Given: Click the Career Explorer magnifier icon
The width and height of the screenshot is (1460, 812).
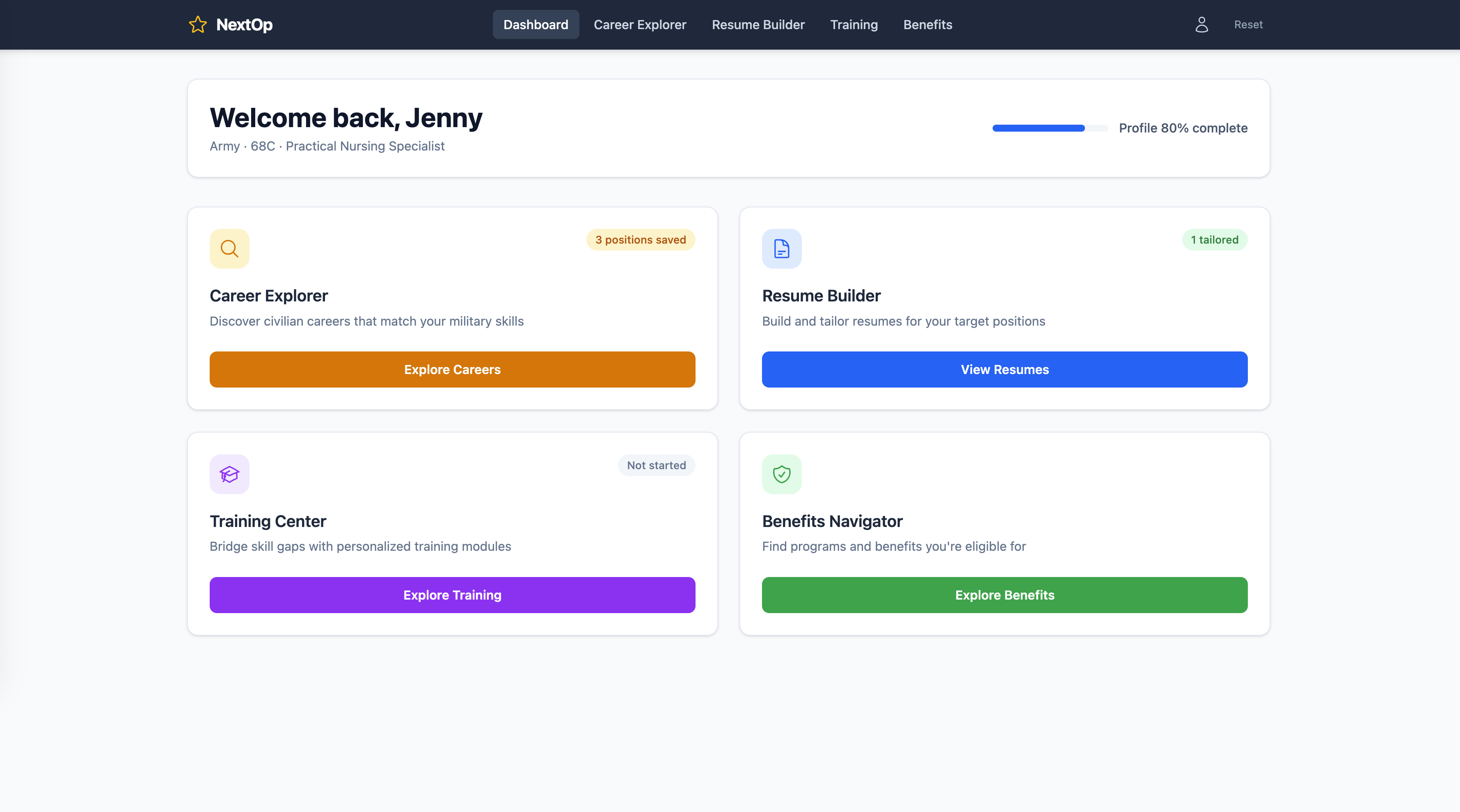Looking at the screenshot, I should (229, 249).
